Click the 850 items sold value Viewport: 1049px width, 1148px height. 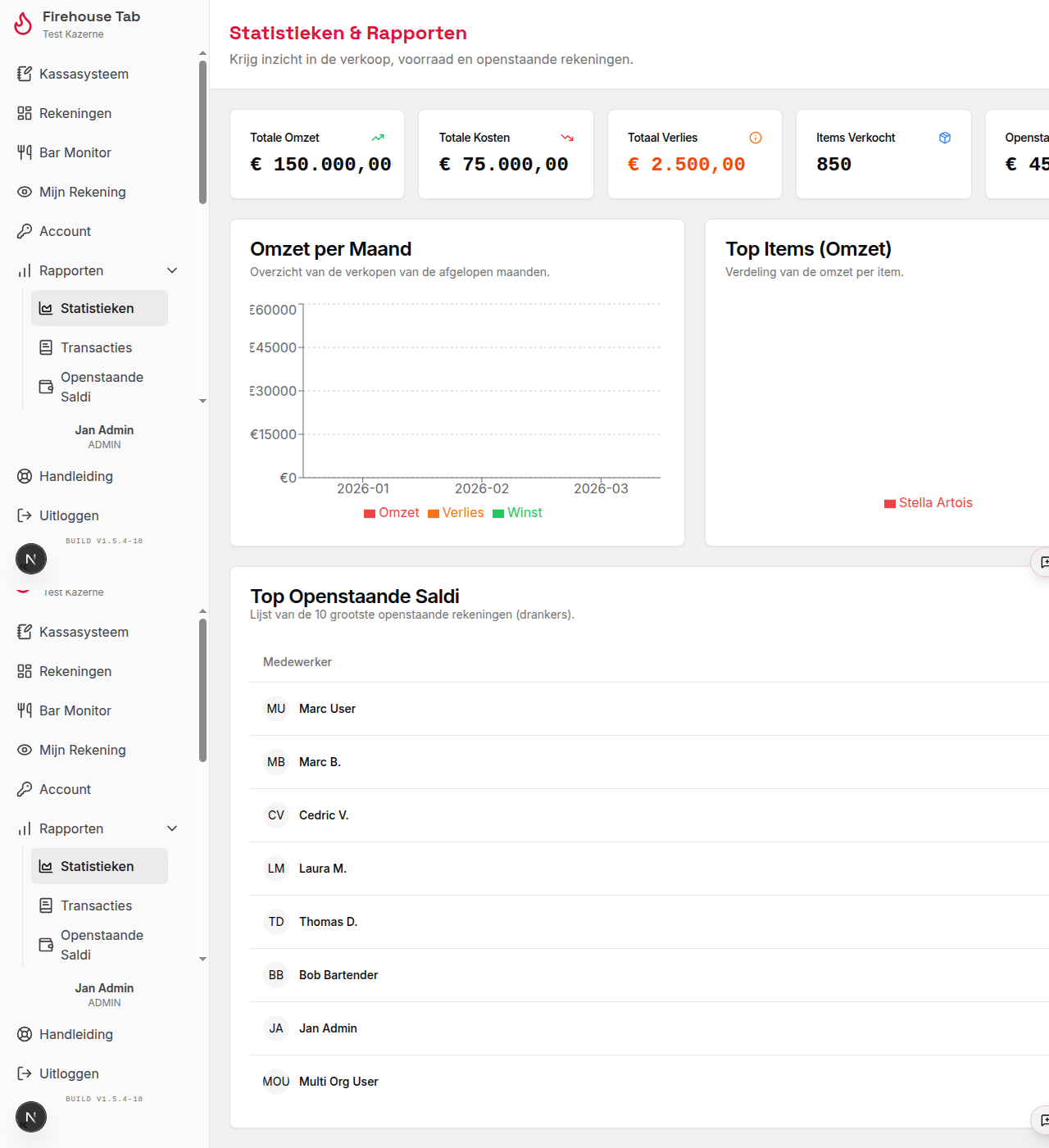point(833,165)
